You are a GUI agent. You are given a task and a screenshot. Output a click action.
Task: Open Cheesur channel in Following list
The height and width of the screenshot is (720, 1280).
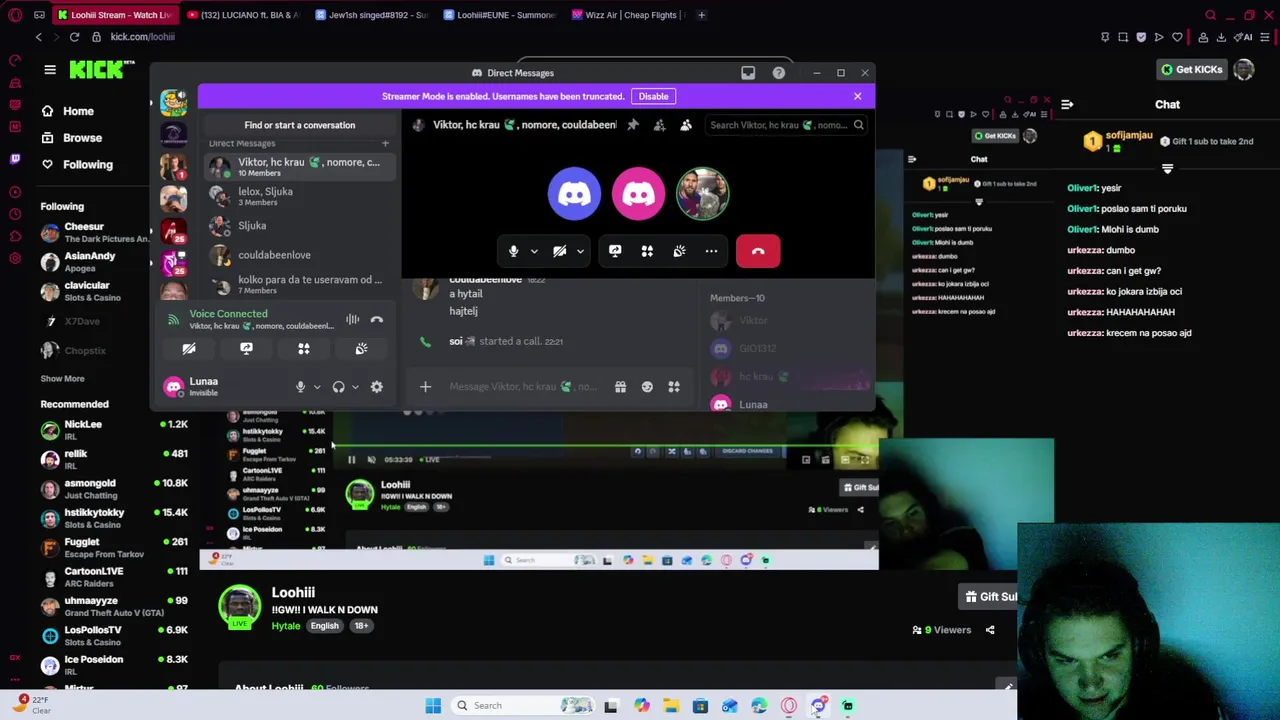[95, 232]
